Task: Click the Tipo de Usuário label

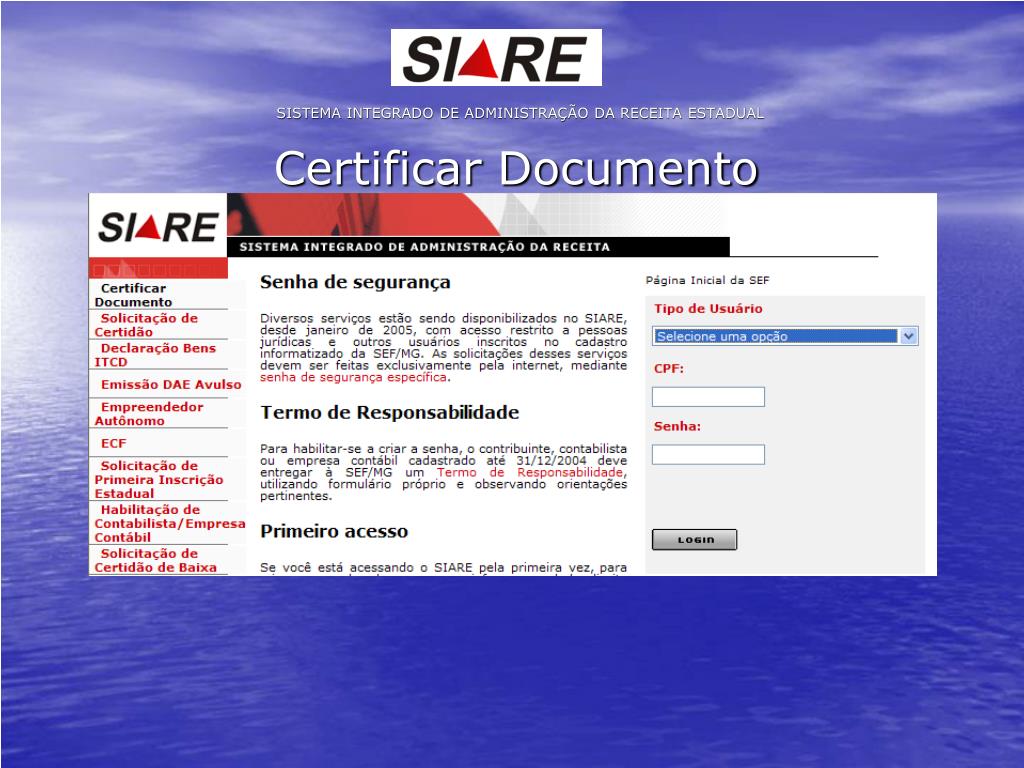Action: coord(708,308)
